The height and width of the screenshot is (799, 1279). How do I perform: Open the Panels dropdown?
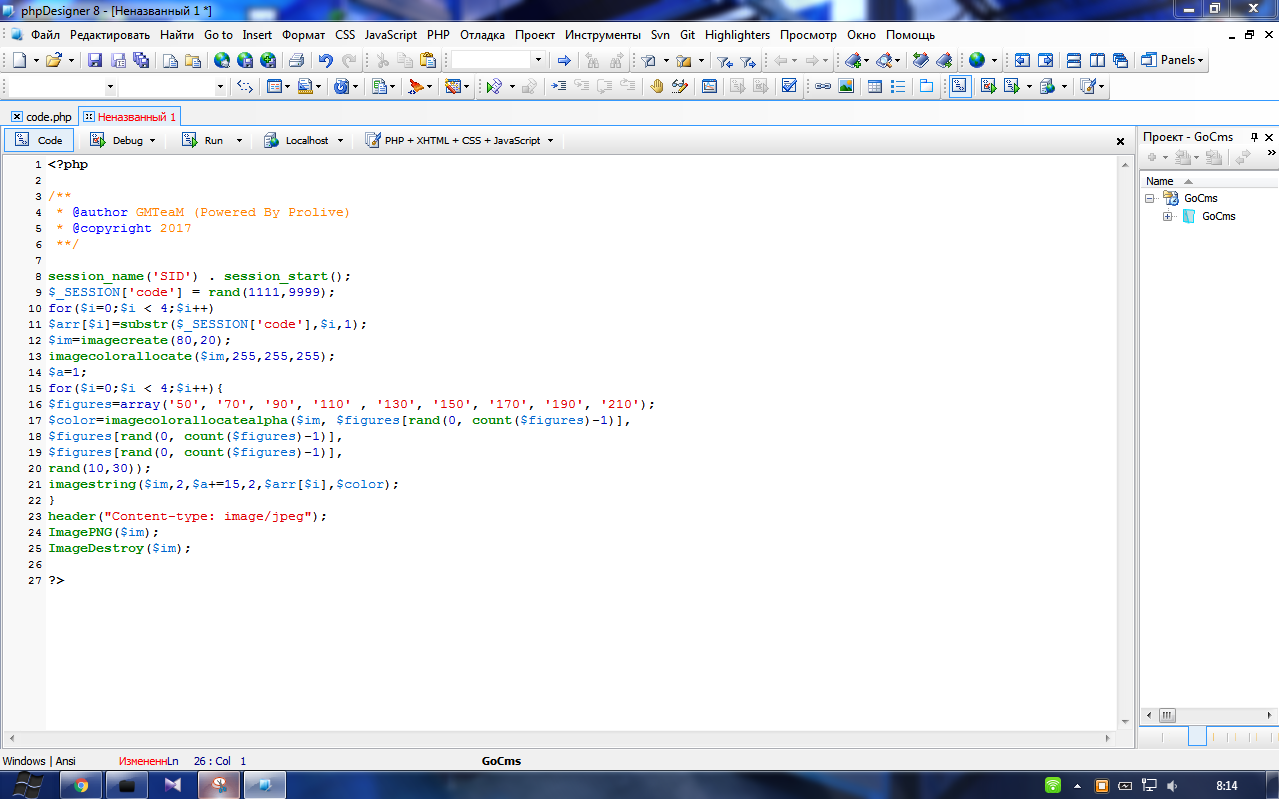point(1173,60)
